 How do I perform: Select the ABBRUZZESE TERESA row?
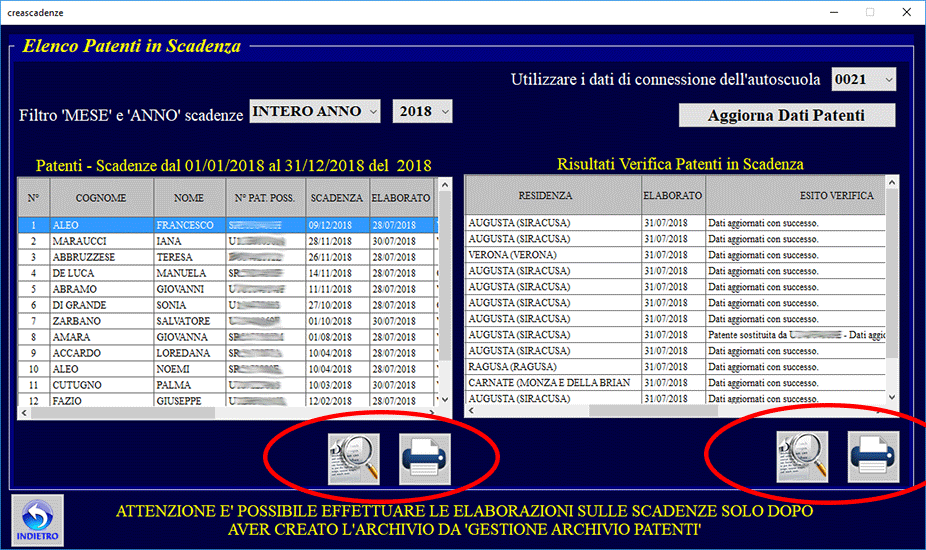click(229, 257)
